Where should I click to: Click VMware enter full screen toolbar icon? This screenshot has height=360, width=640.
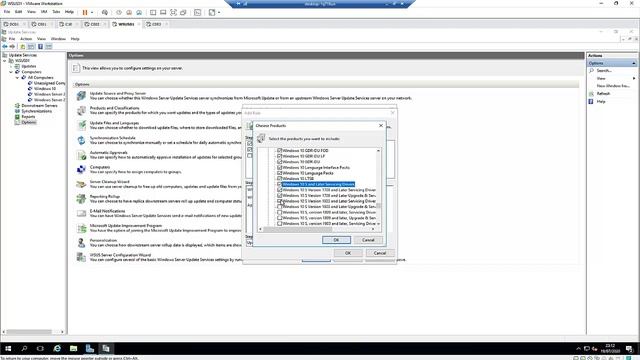coord(173,12)
